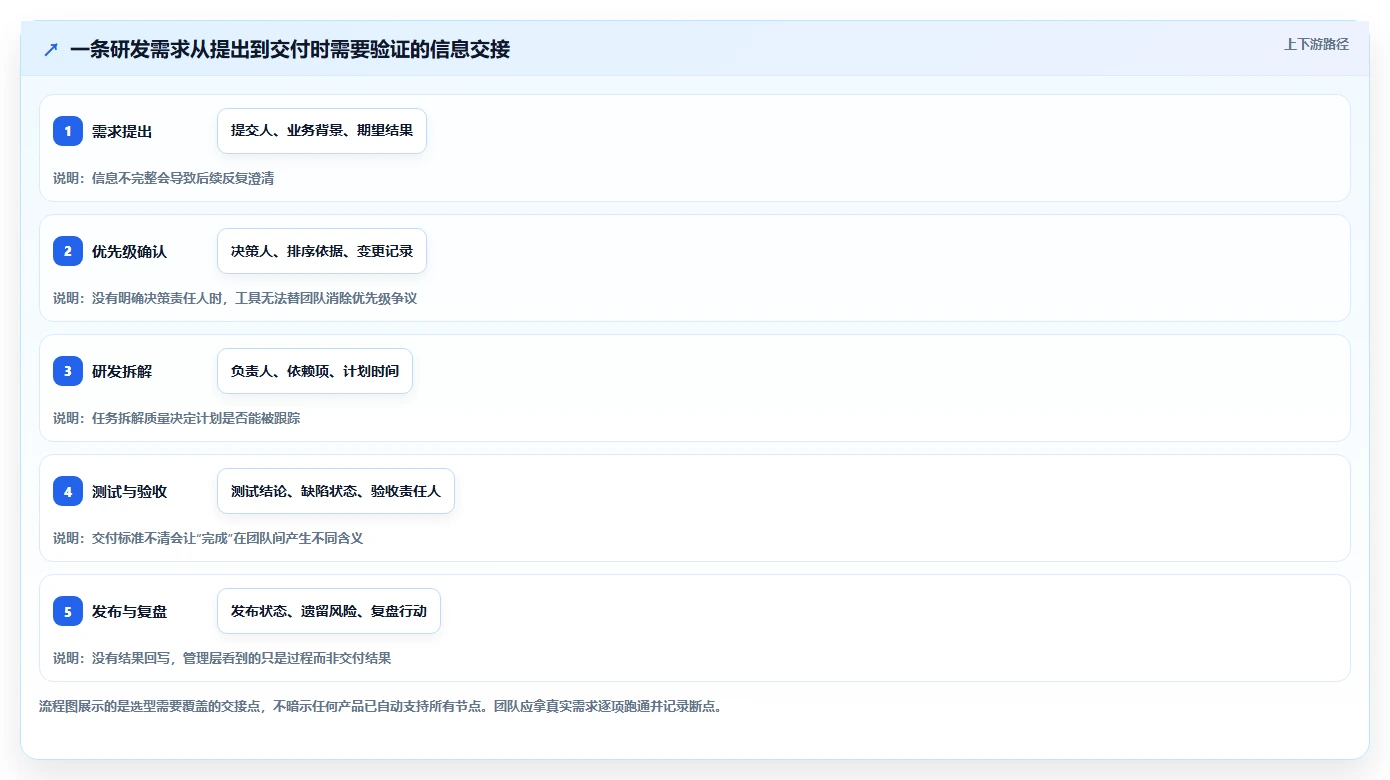This screenshot has height=780, width=1390.
Task: Click the note 任务拆解质量决定计划是否能被跟踪
Action: 177,418
